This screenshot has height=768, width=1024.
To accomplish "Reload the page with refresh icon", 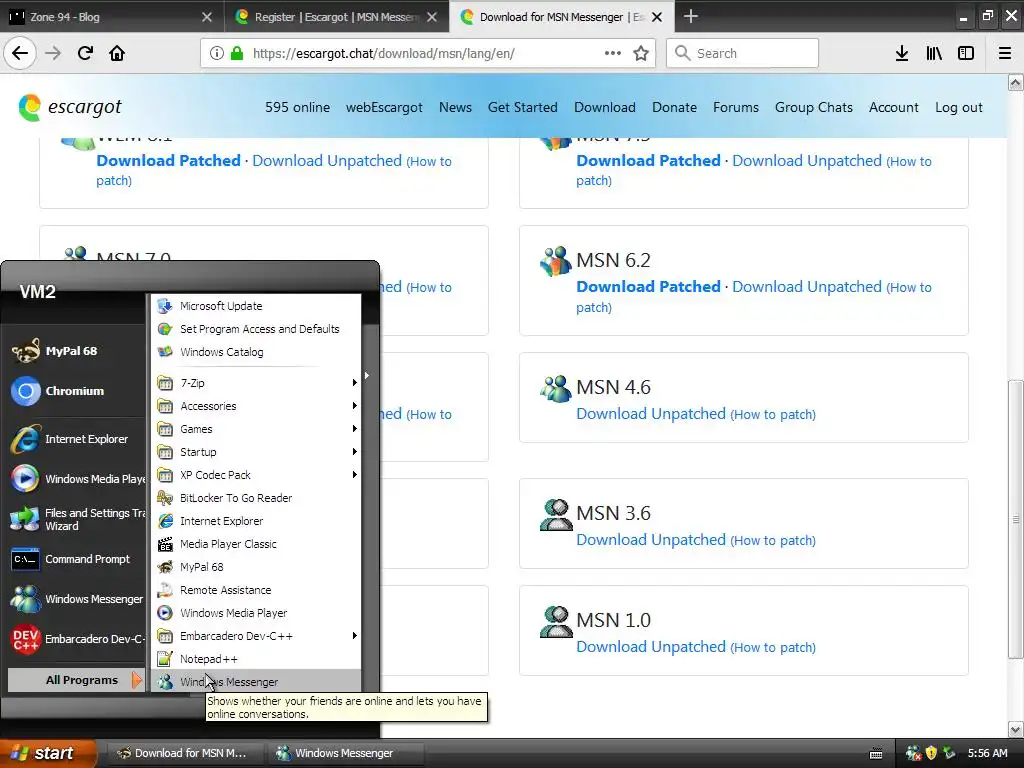I will pos(85,53).
